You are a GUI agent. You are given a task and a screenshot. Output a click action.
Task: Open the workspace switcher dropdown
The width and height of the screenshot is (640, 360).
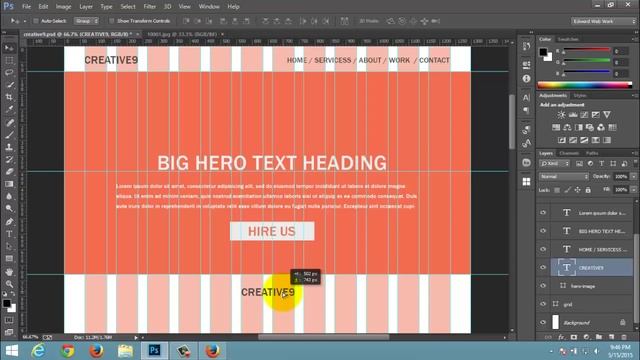[x=604, y=21]
